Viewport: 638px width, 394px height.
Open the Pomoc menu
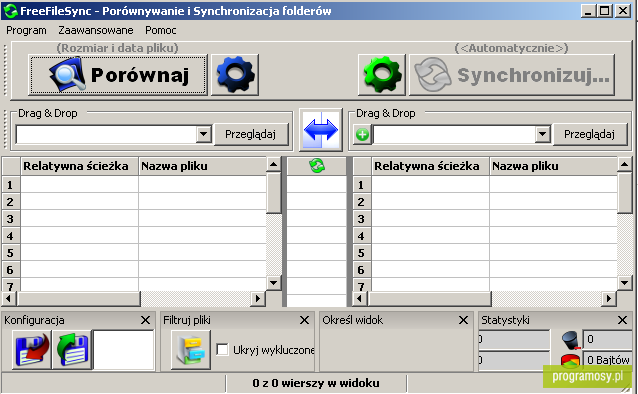pos(161,31)
